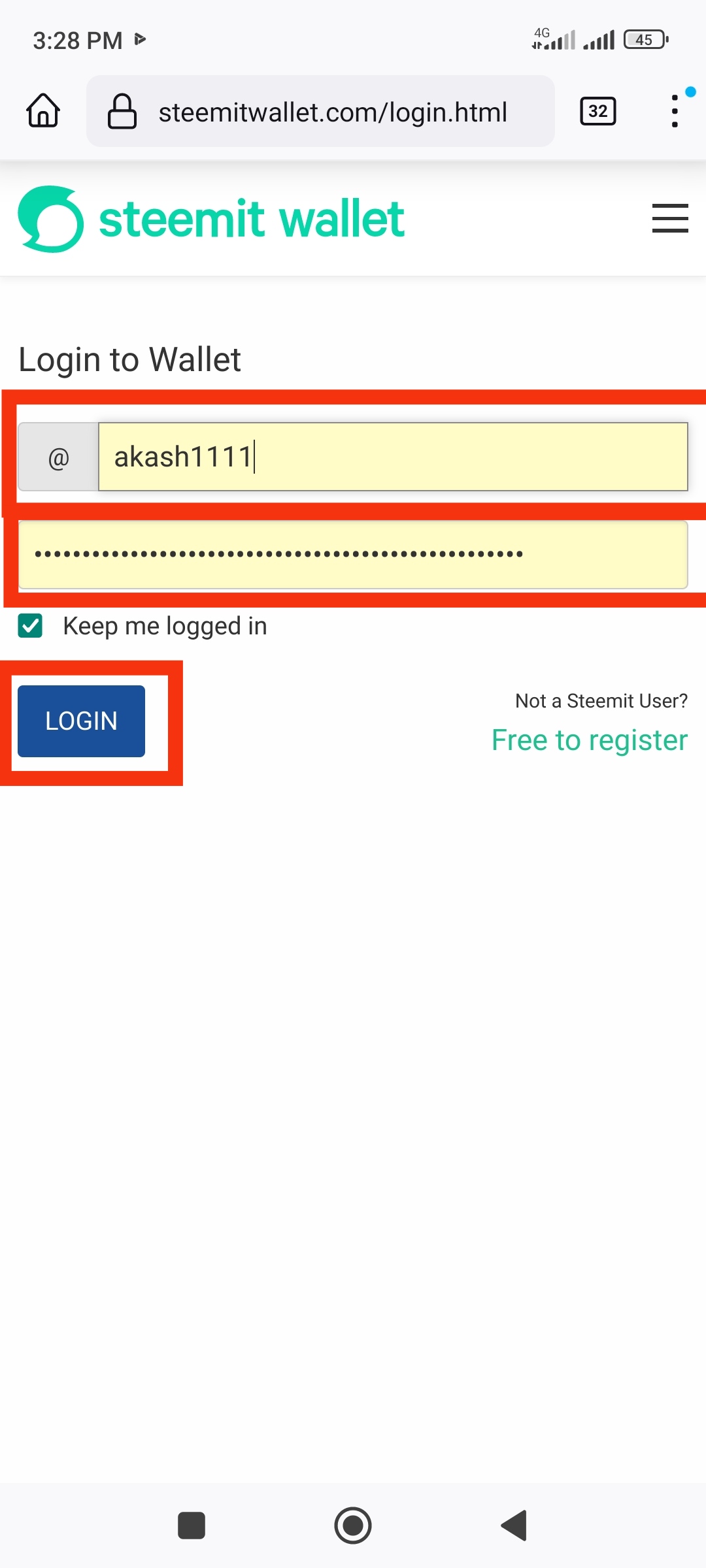Tap the 3:28 PM clock in status bar
706x1568 pixels.
tap(78, 41)
